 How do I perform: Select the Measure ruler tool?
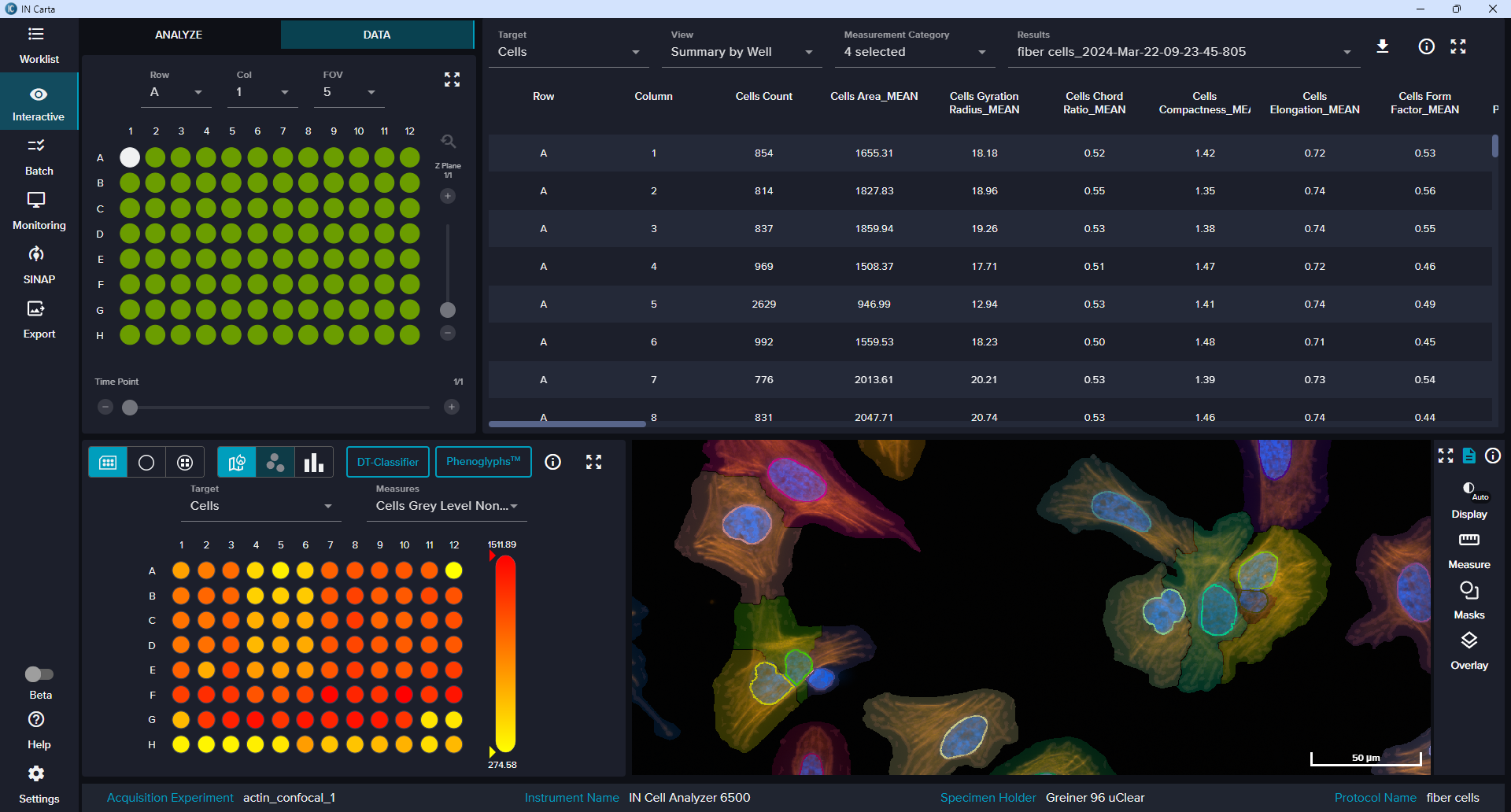(x=1469, y=550)
